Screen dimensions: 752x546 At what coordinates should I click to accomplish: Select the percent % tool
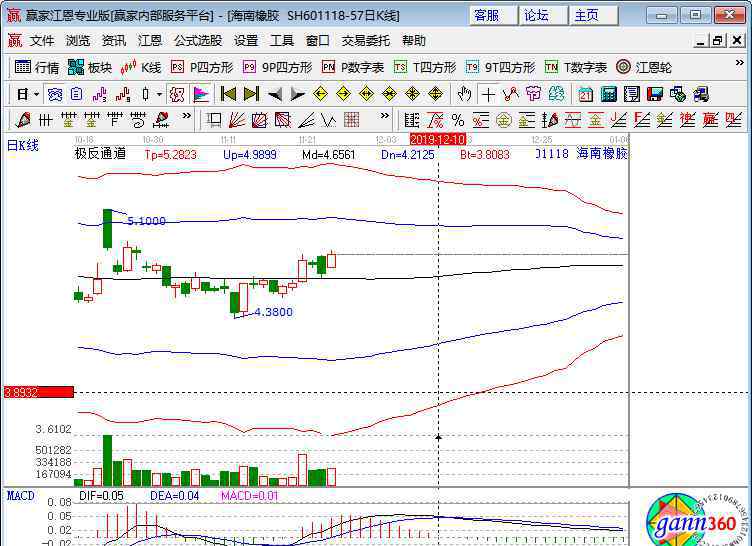[458, 120]
